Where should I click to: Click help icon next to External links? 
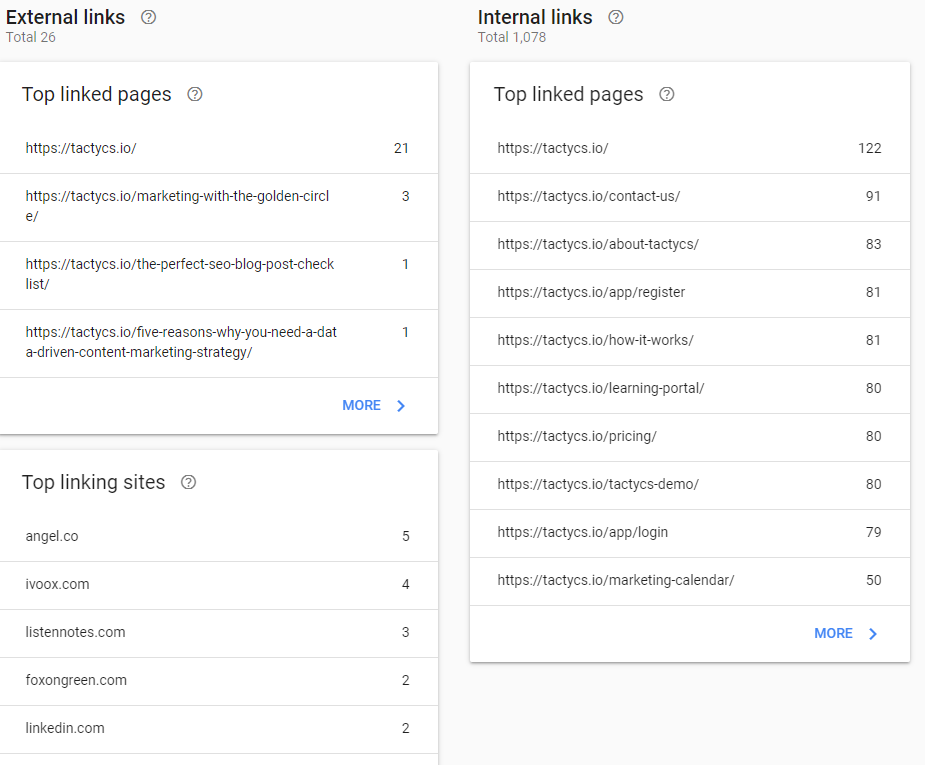[x=149, y=17]
